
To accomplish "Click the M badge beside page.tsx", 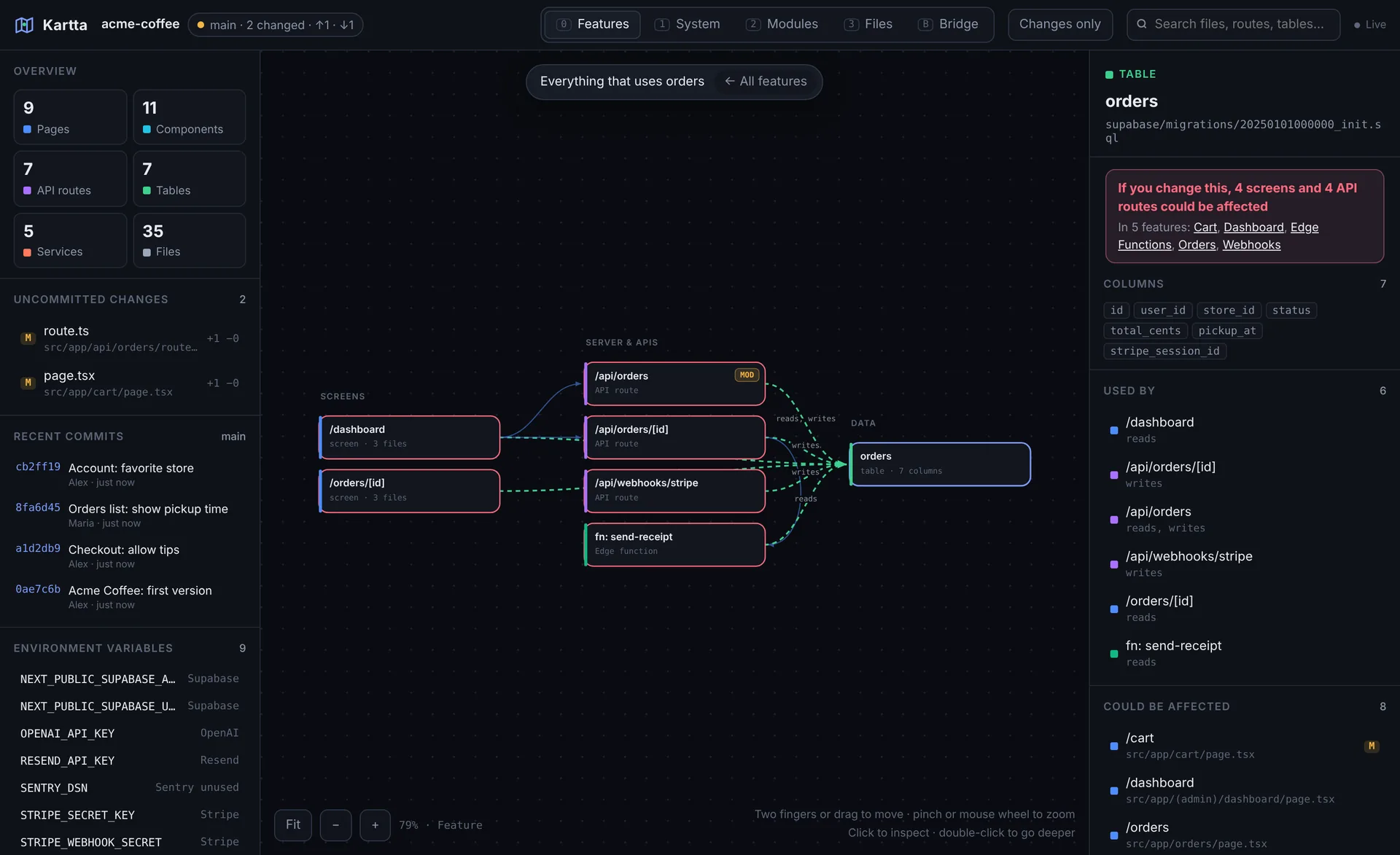I will click(x=28, y=383).
